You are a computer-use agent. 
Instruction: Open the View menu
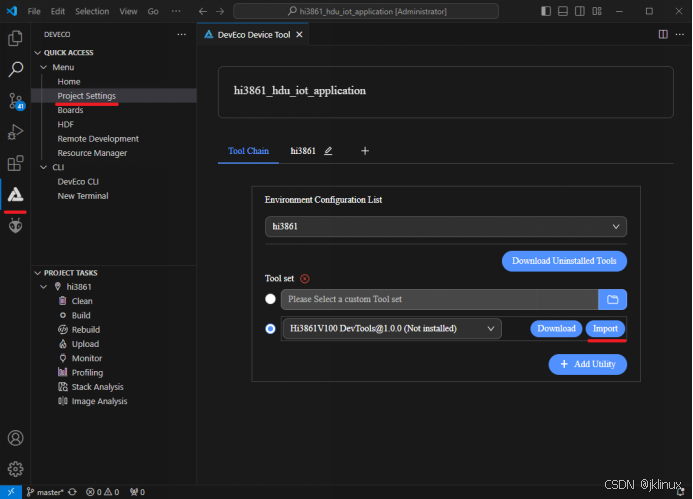click(x=128, y=11)
